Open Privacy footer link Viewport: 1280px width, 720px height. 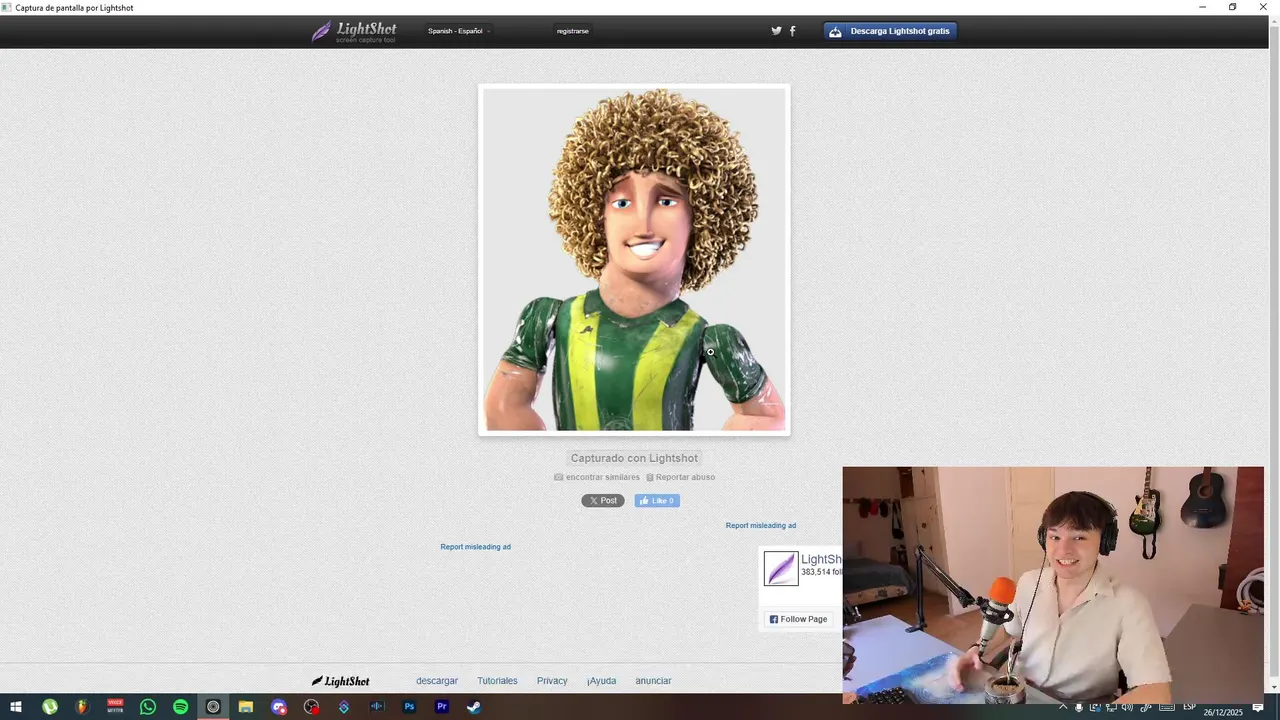click(552, 681)
